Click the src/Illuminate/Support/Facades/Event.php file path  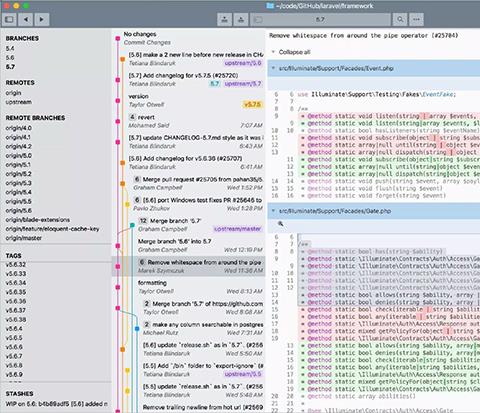coord(336,68)
